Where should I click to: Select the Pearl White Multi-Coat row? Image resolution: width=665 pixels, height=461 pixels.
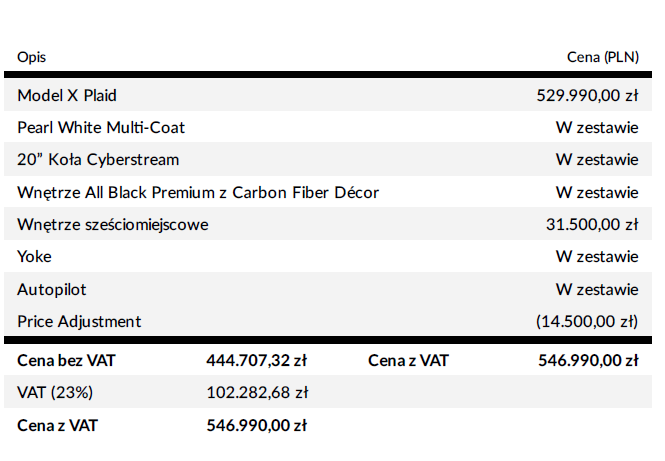pos(101,128)
